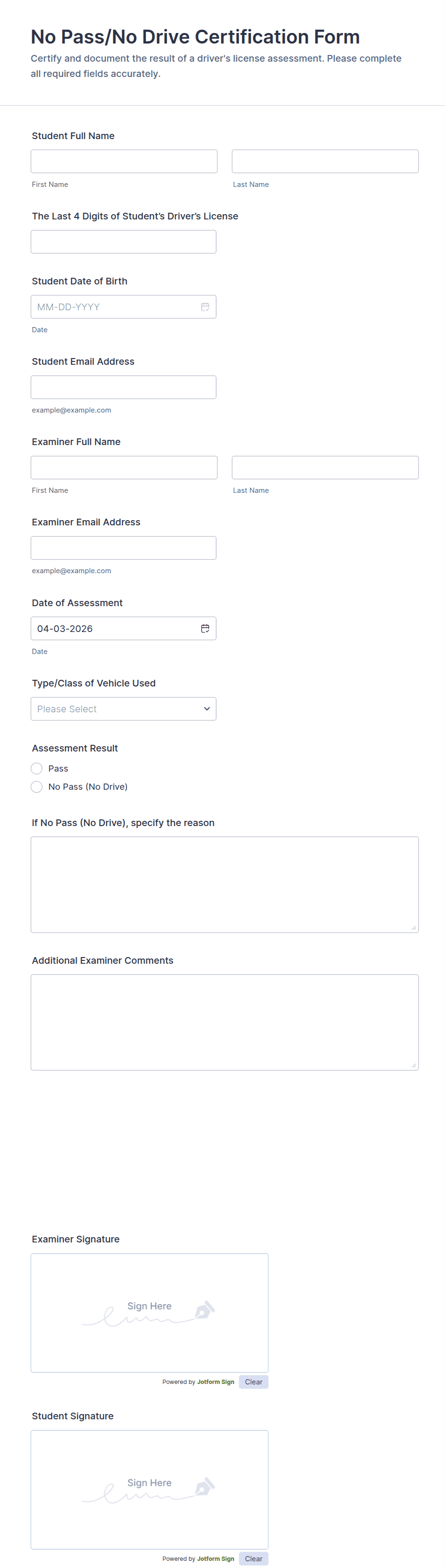Clear the Examiner Signature
The image size is (445, 1568).
click(253, 1382)
